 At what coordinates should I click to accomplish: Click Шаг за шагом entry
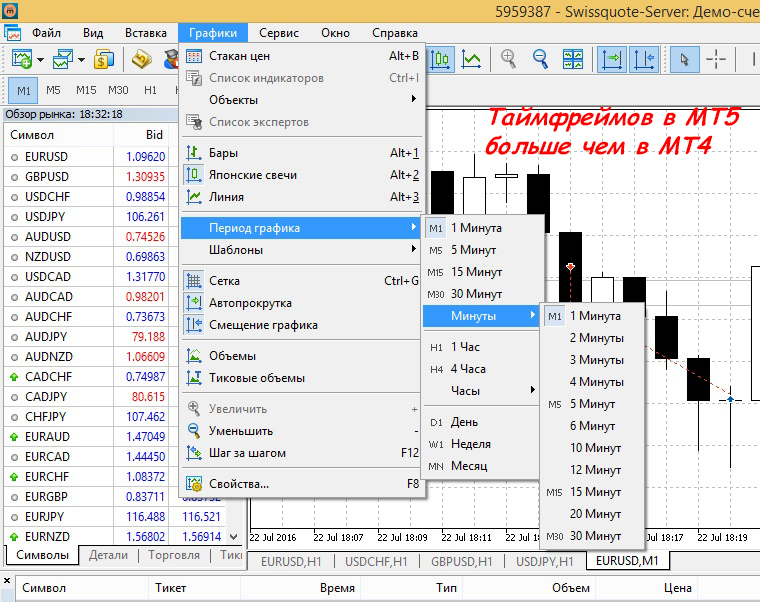301,453
